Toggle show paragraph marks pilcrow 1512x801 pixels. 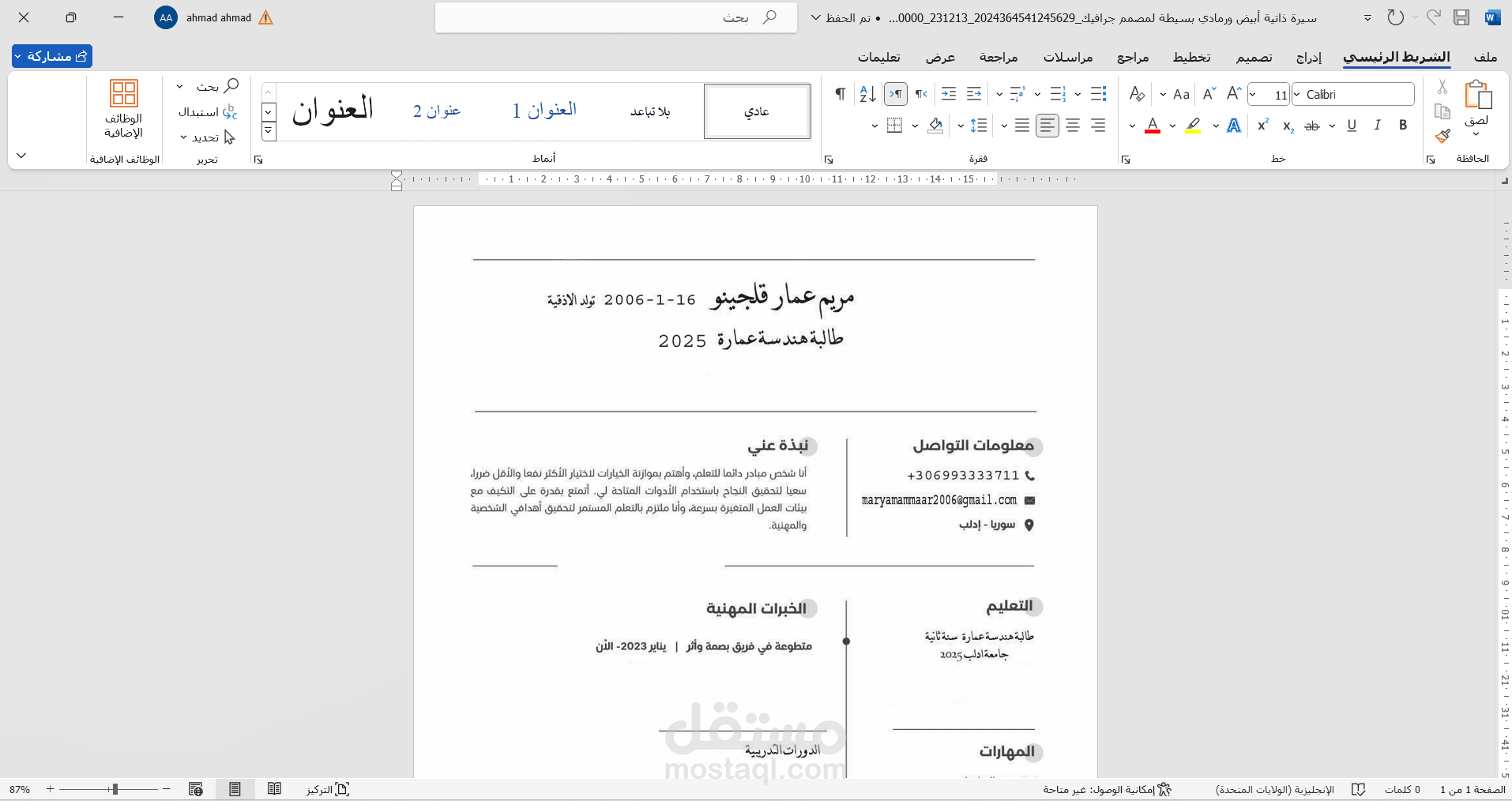point(840,94)
